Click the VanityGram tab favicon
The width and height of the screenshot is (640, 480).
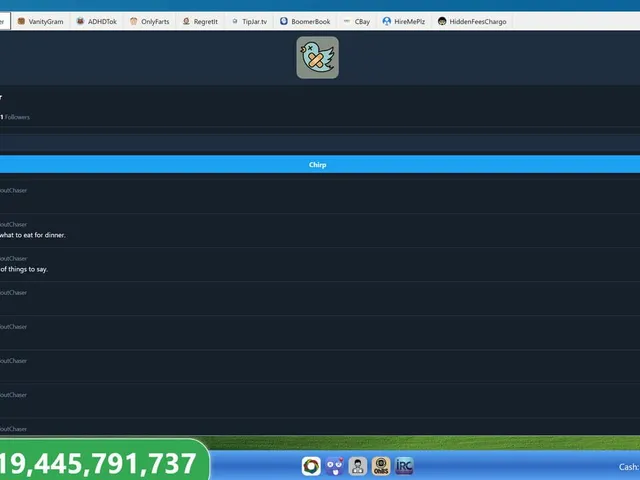coord(21,21)
